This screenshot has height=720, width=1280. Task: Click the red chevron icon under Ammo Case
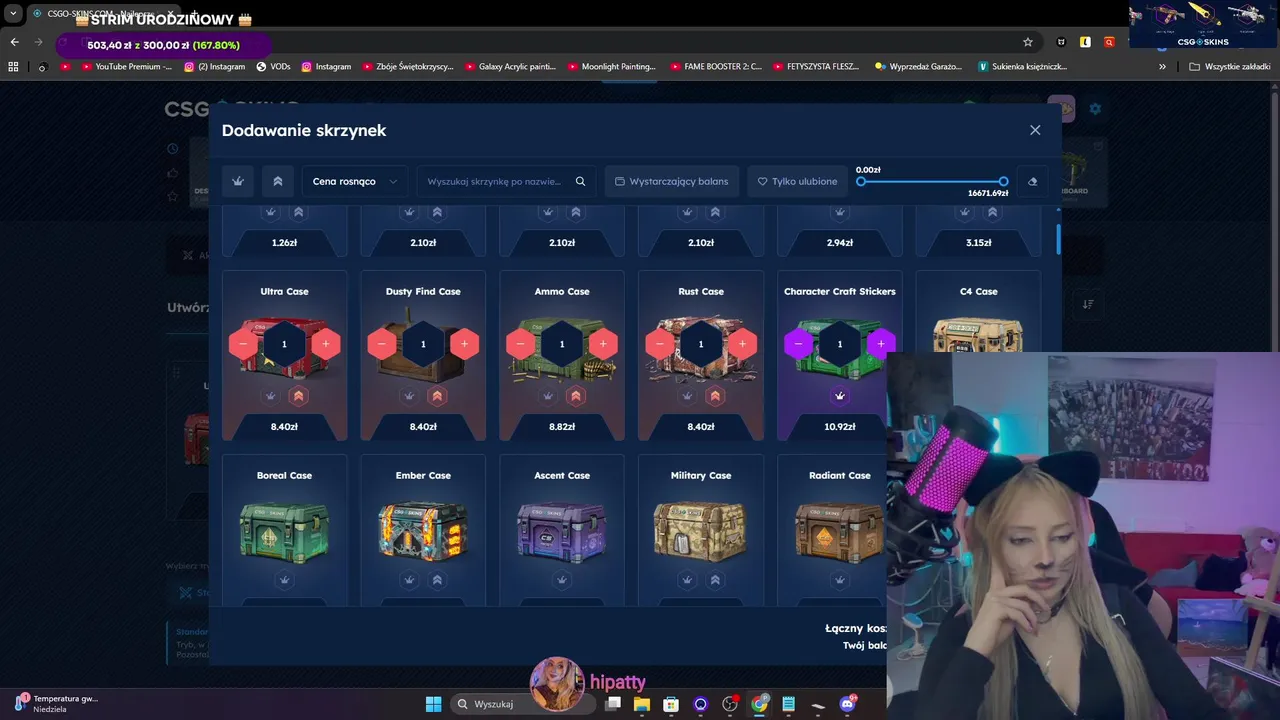[x=576, y=396]
